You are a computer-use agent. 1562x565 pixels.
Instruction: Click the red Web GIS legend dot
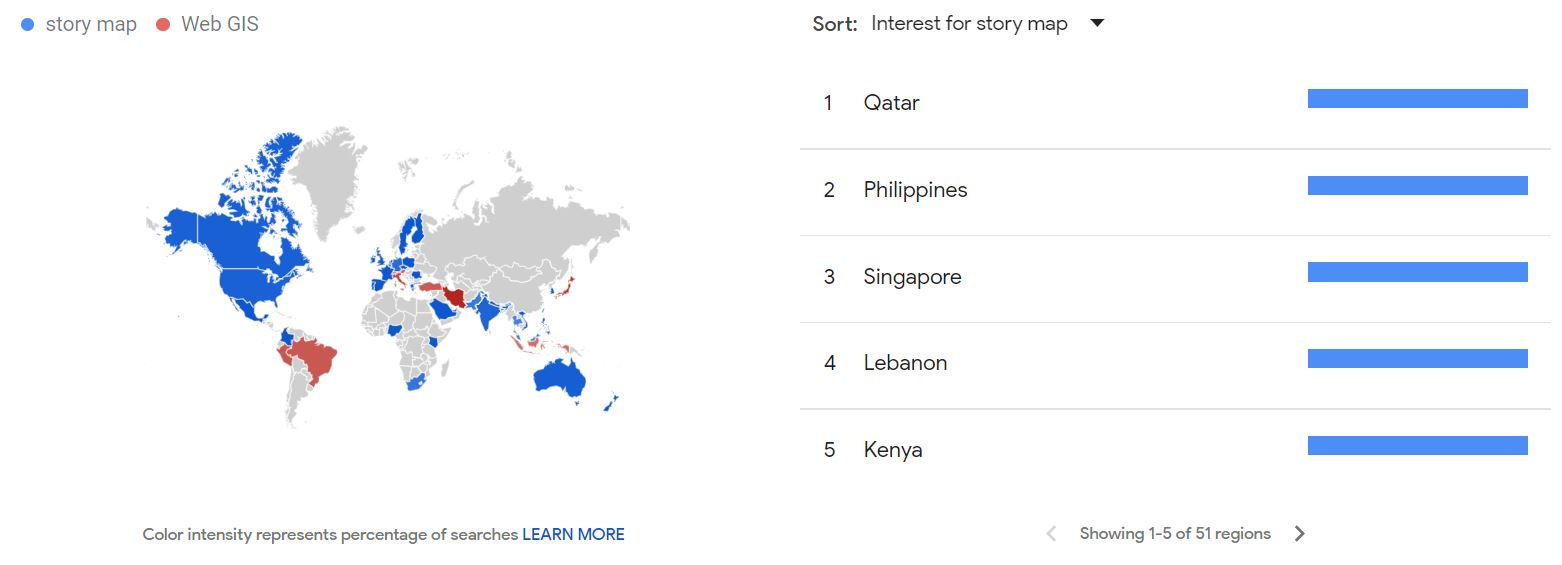[163, 25]
